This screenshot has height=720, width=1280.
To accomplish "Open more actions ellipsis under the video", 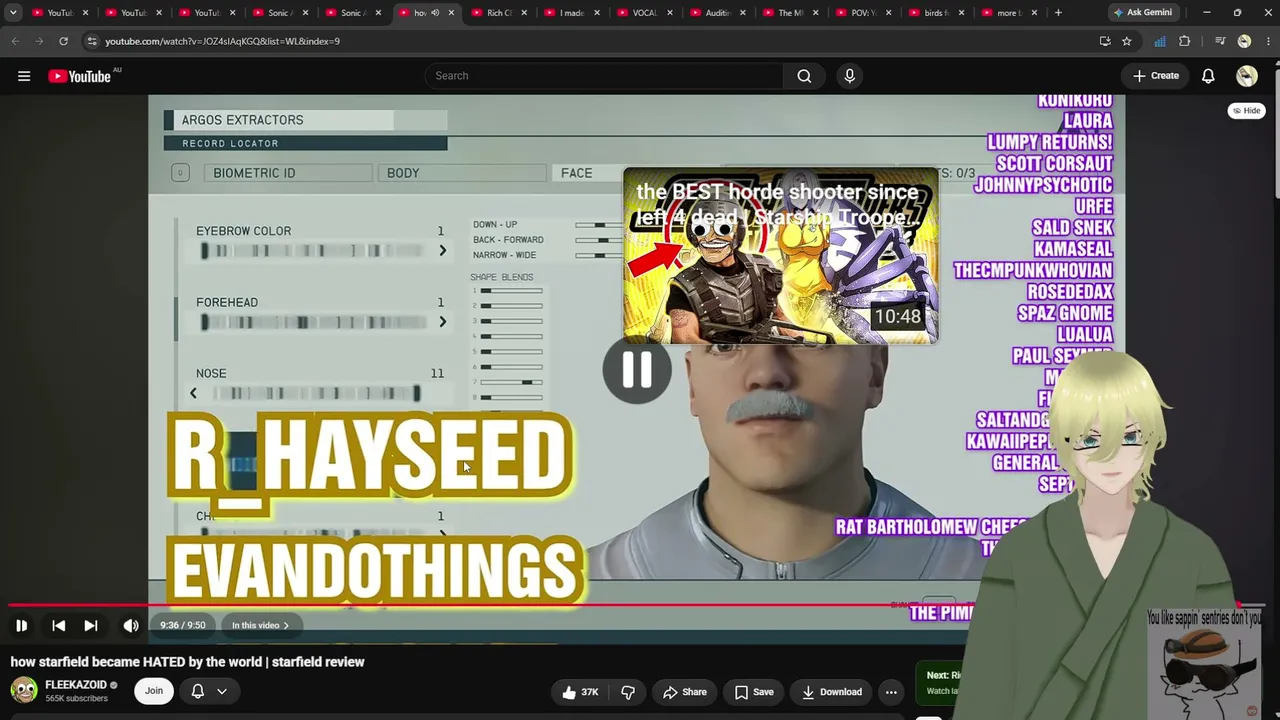I will coord(891,692).
